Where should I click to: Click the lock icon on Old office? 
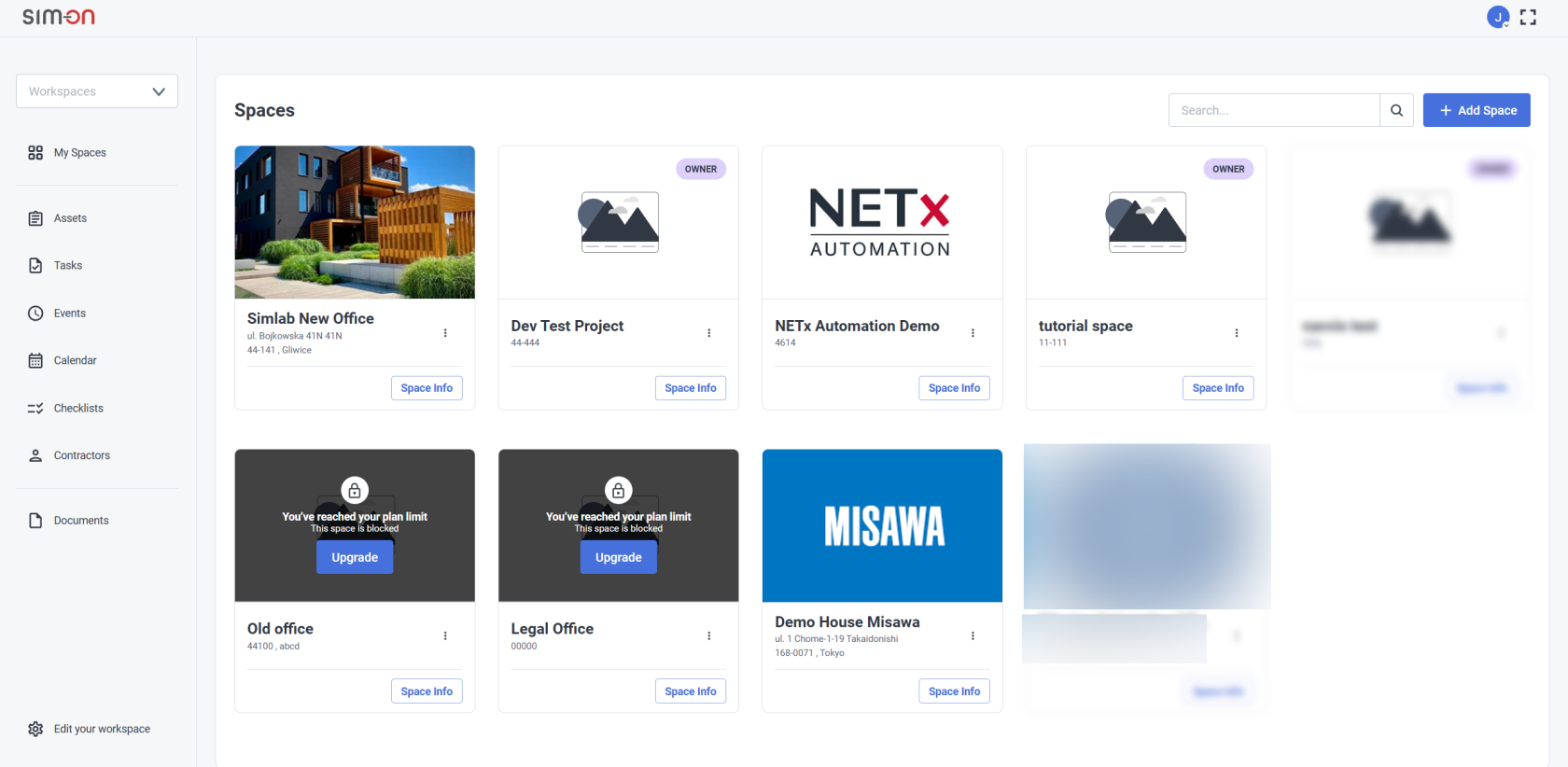[355, 490]
